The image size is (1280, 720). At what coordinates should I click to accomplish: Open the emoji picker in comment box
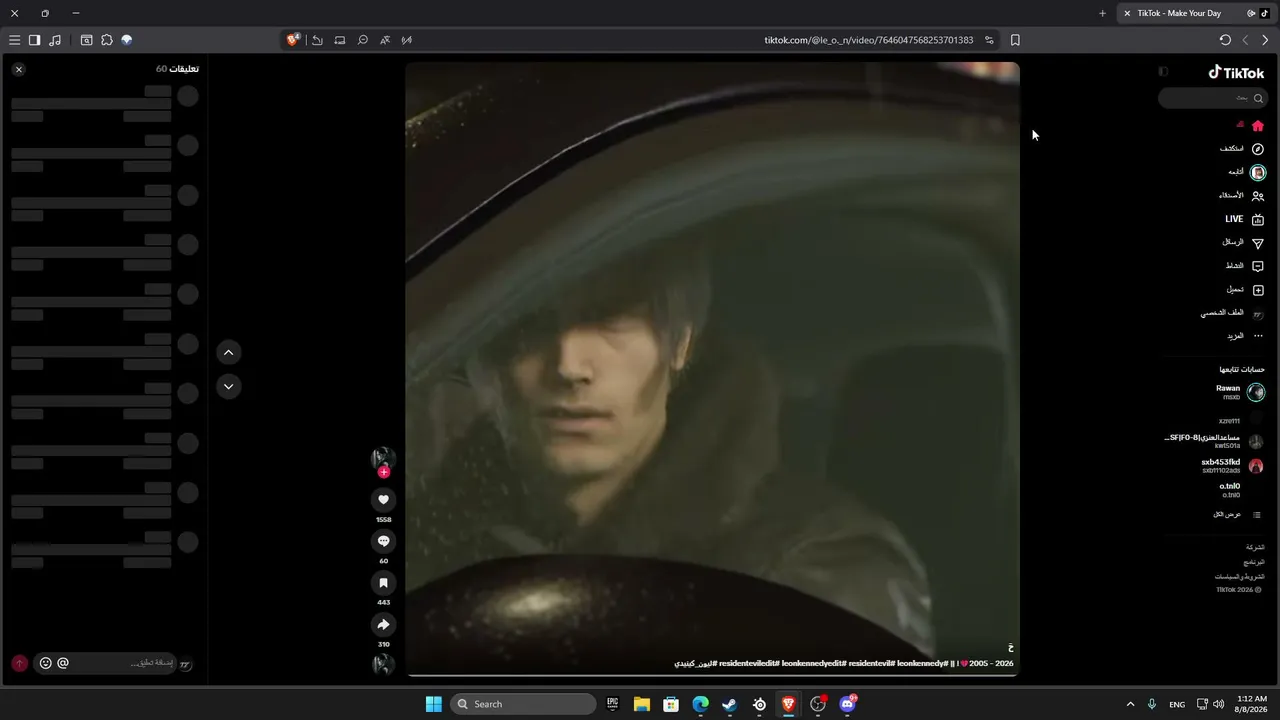pos(45,663)
